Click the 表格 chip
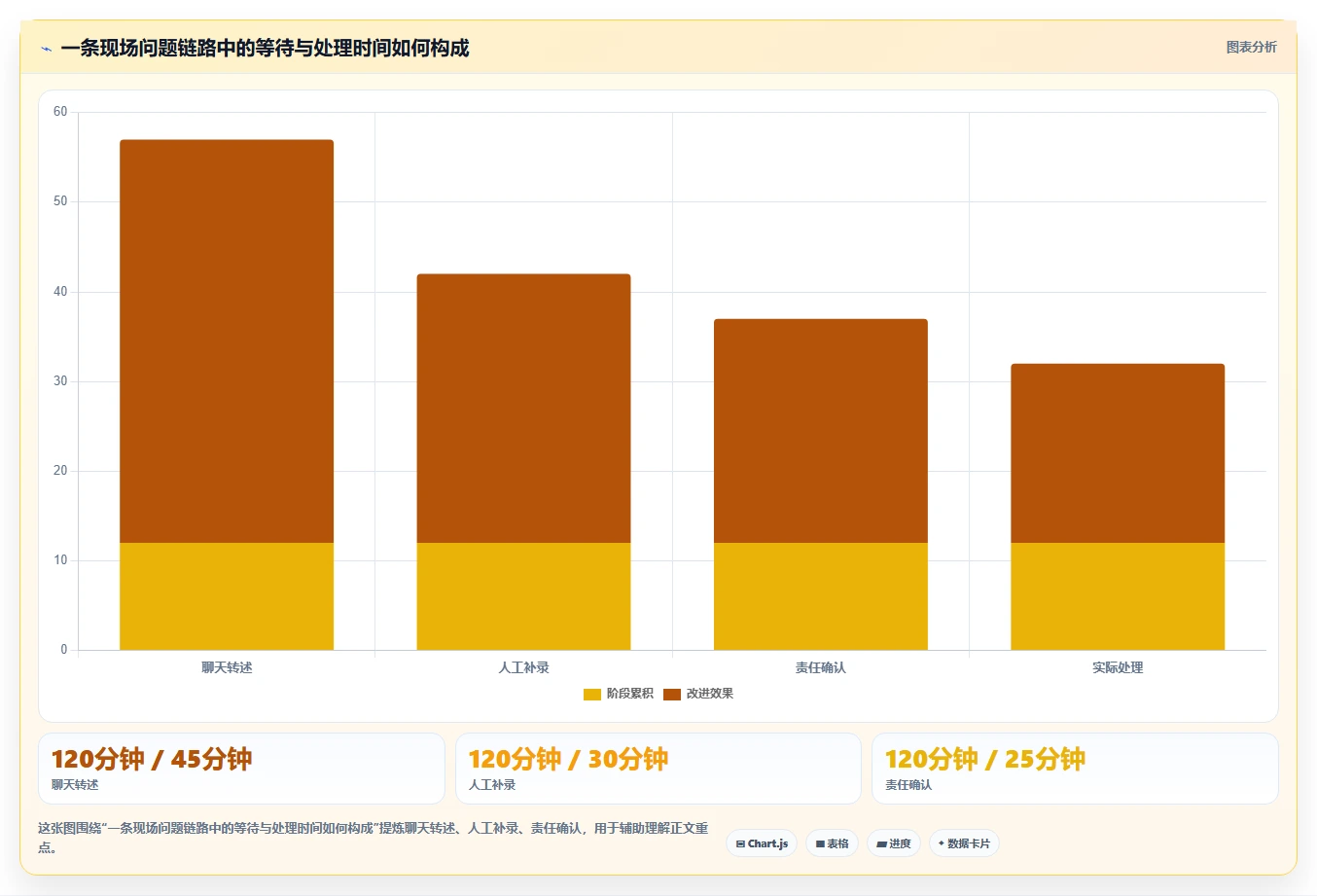The image size is (1317, 896). (x=832, y=843)
